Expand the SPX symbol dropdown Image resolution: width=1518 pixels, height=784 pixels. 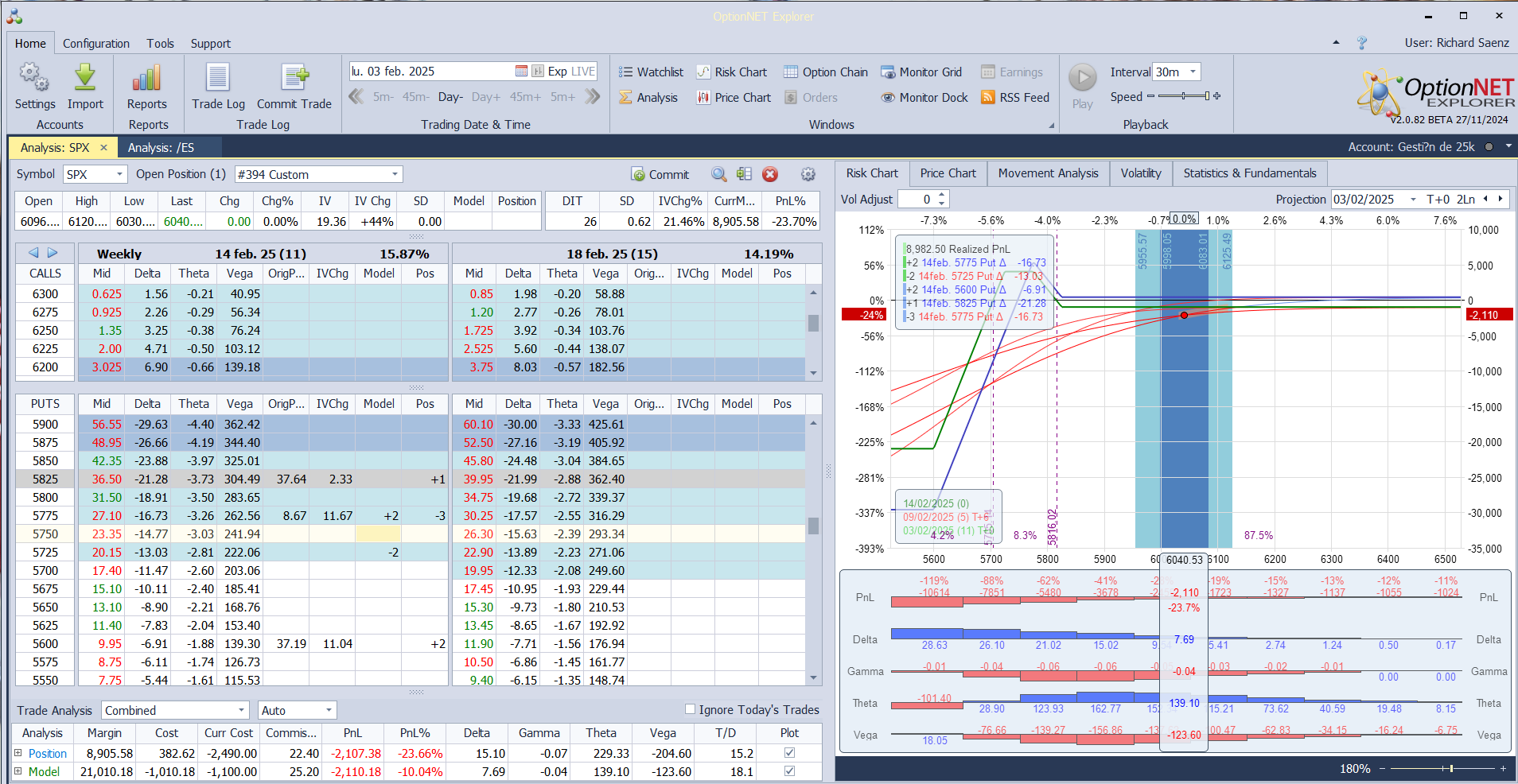119,175
